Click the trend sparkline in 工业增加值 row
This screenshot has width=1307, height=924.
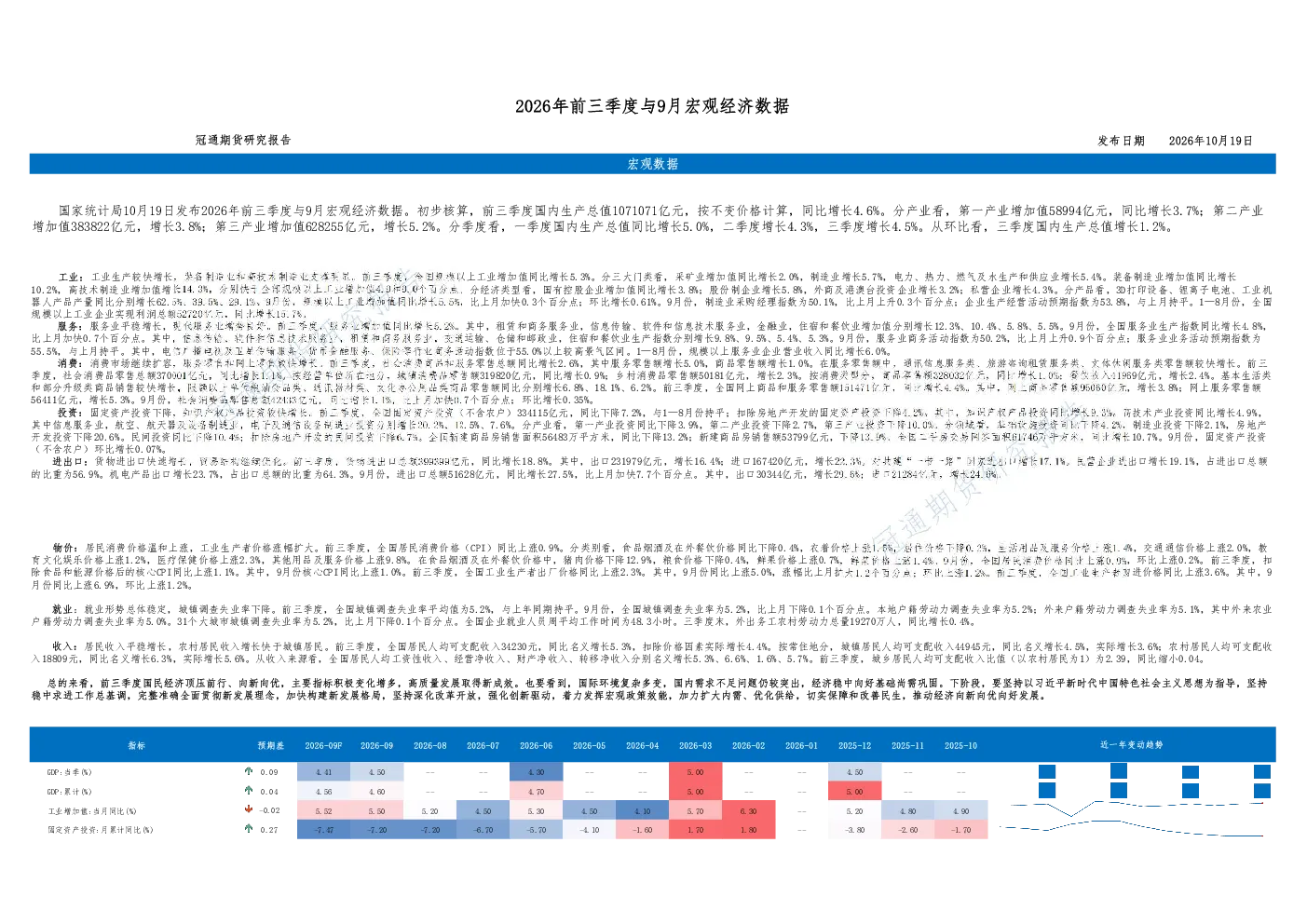(x=1138, y=807)
